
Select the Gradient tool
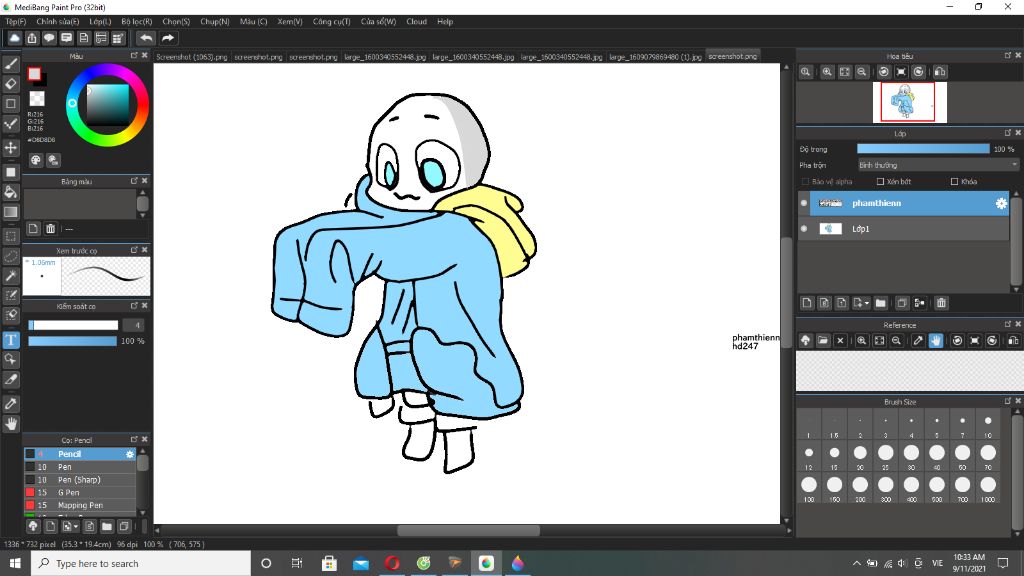click(x=11, y=212)
